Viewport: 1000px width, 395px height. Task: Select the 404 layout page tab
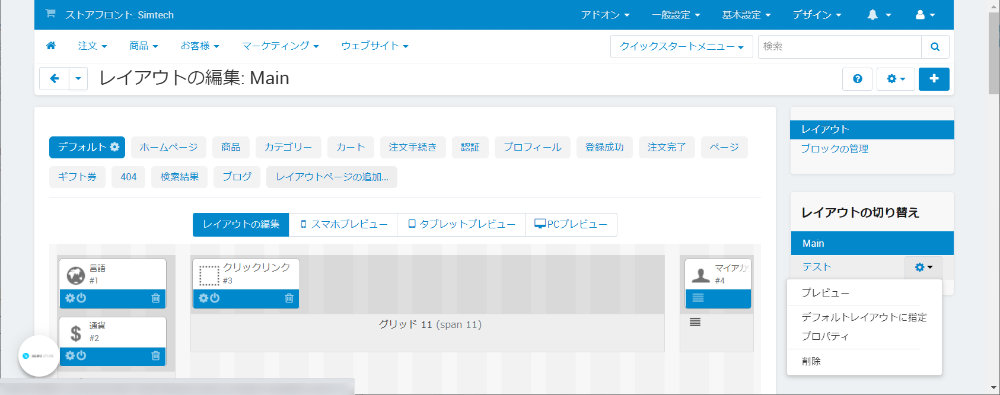click(x=128, y=177)
